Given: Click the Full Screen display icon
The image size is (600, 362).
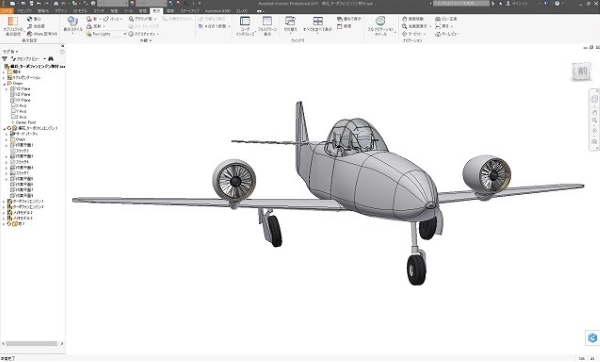Looking at the screenshot, I should [267, 21].
